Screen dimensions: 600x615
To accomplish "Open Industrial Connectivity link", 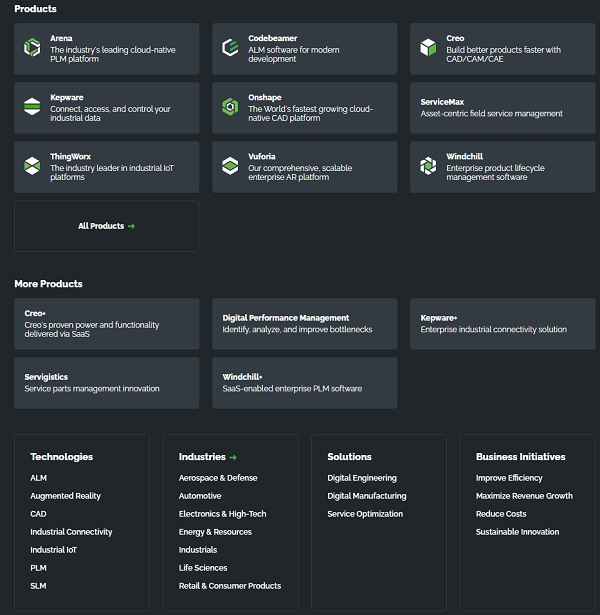I will tap(71, 532).
